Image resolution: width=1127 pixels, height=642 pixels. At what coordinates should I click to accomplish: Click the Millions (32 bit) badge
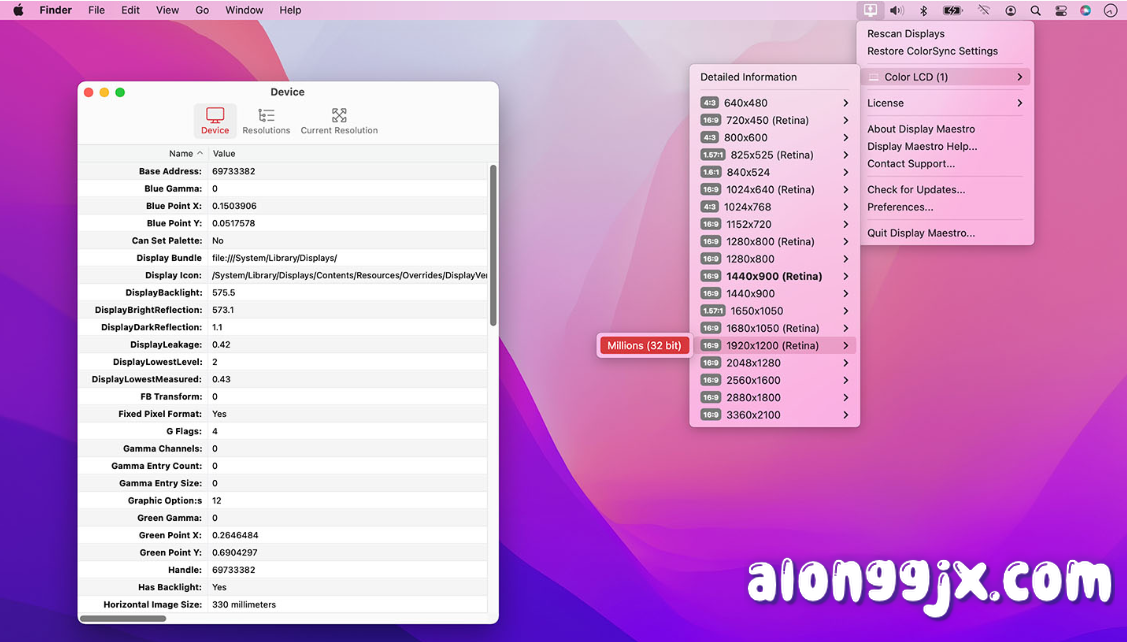(644, 345)
